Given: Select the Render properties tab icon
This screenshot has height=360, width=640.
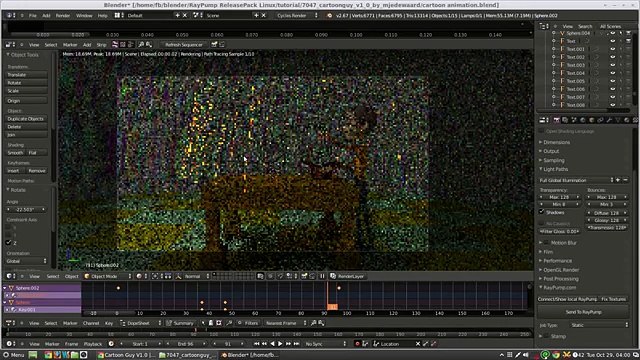Looking at the screenshot, I should 556,120.
